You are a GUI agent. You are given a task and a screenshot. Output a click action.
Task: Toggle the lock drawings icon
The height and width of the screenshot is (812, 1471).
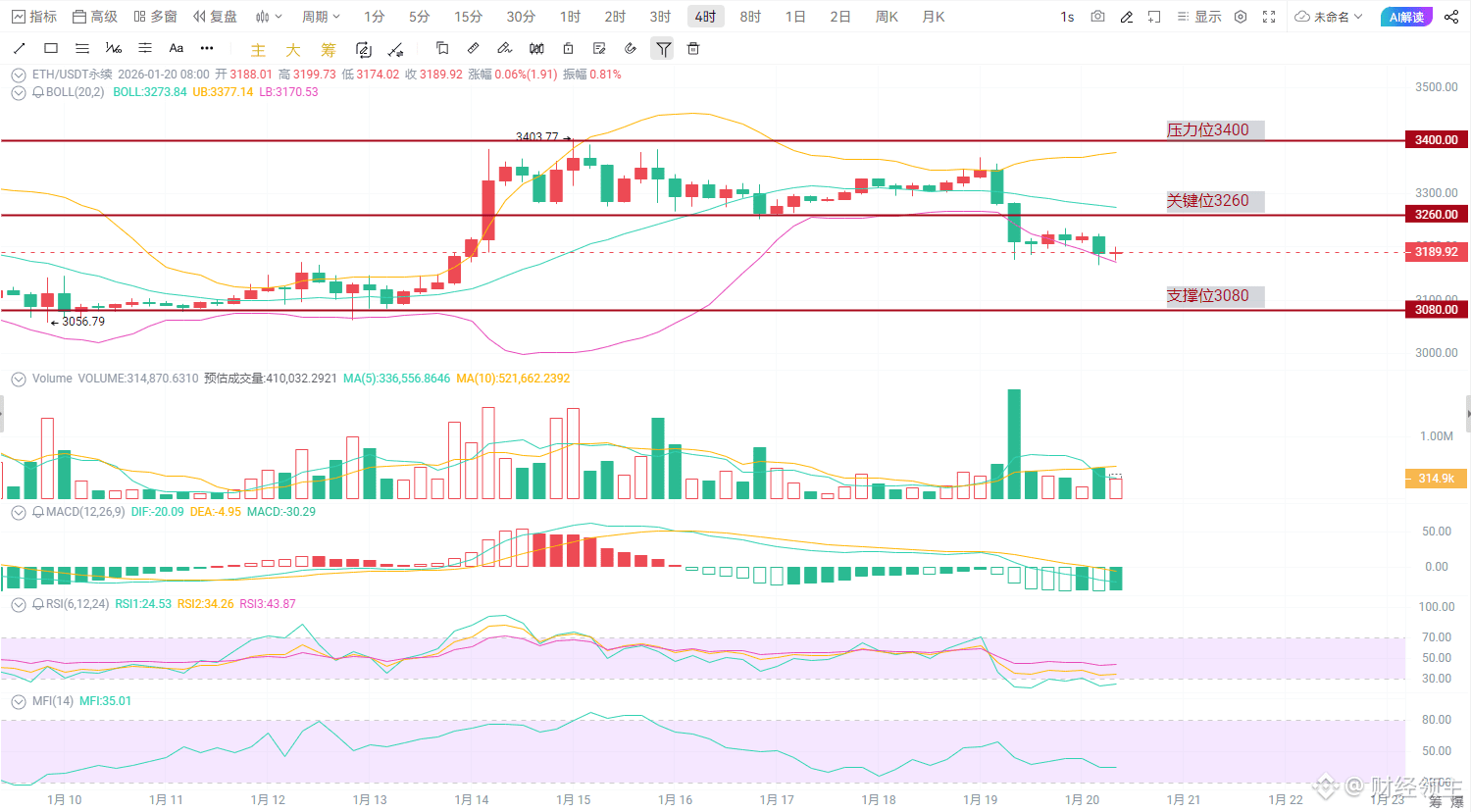coord(568,48)
